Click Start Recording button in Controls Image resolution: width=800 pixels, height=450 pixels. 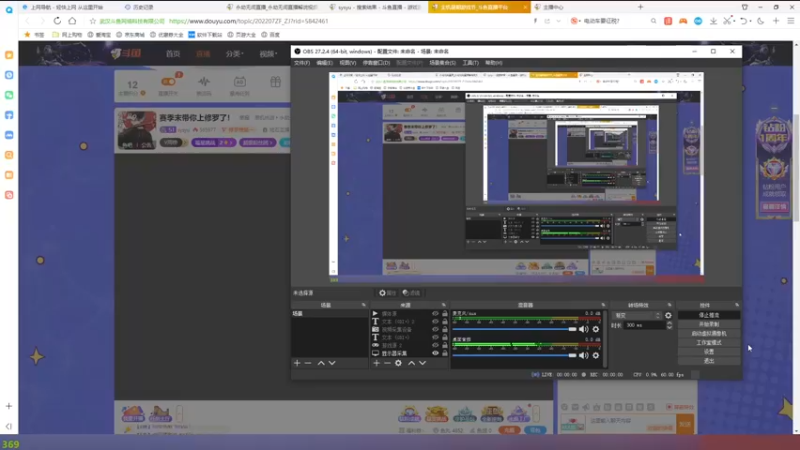pos(709,324)
